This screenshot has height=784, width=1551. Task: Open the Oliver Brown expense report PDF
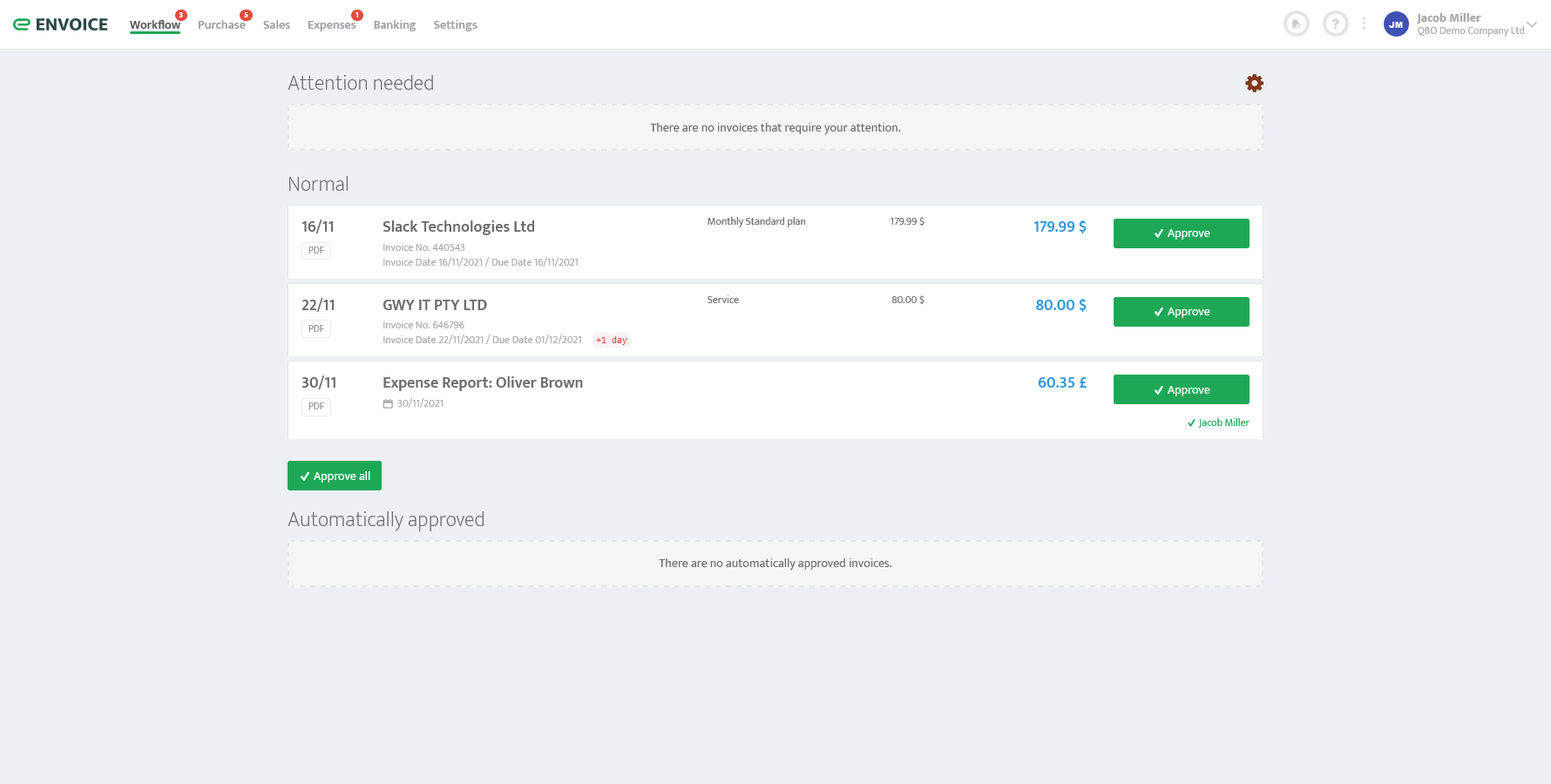(316, 406)
